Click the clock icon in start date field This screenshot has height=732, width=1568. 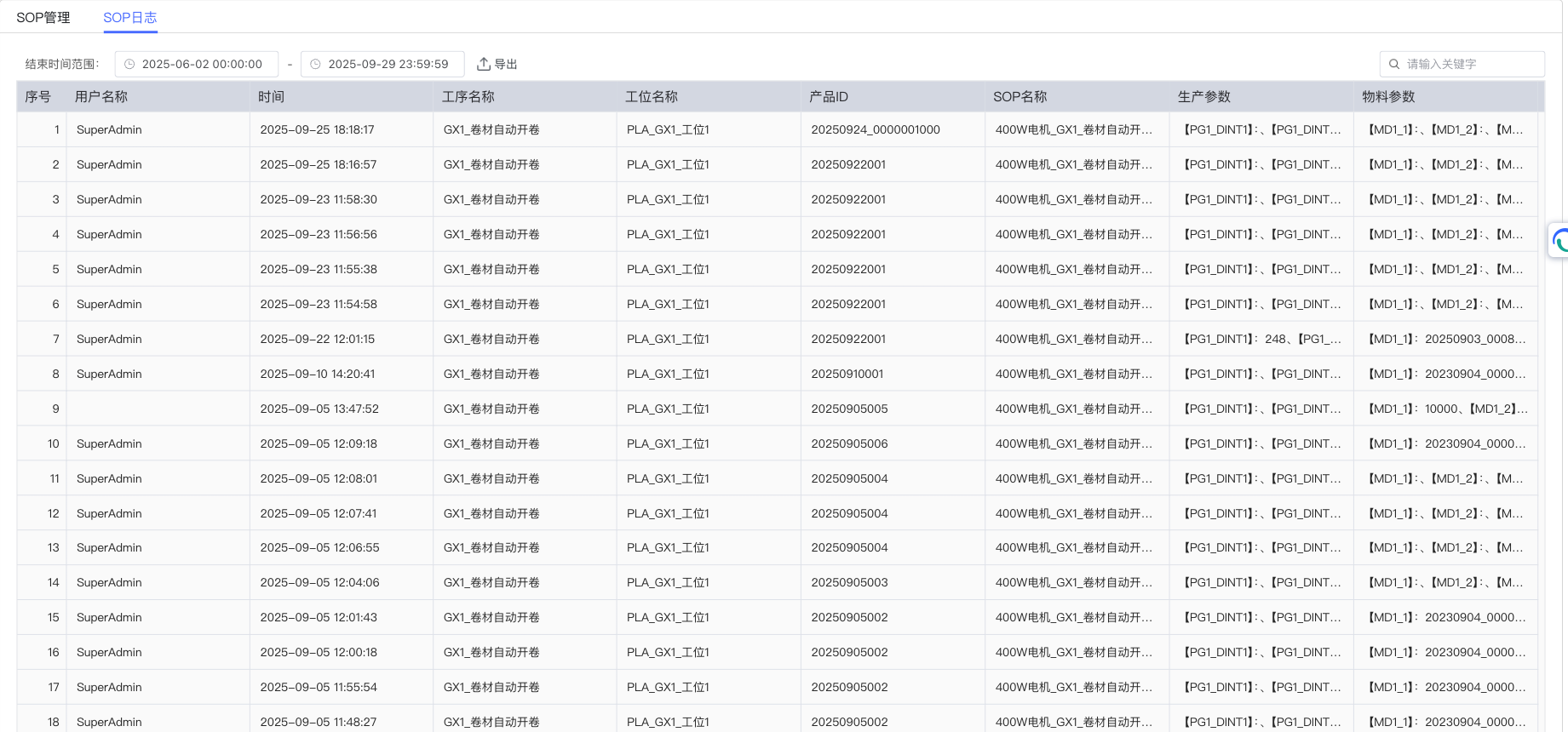click(x=129, y=64)
